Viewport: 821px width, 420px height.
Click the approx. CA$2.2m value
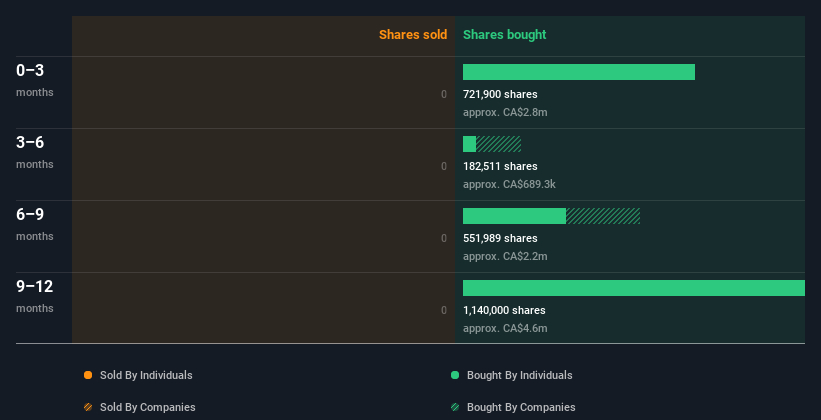pyautogui.click(x=505, y=256)
